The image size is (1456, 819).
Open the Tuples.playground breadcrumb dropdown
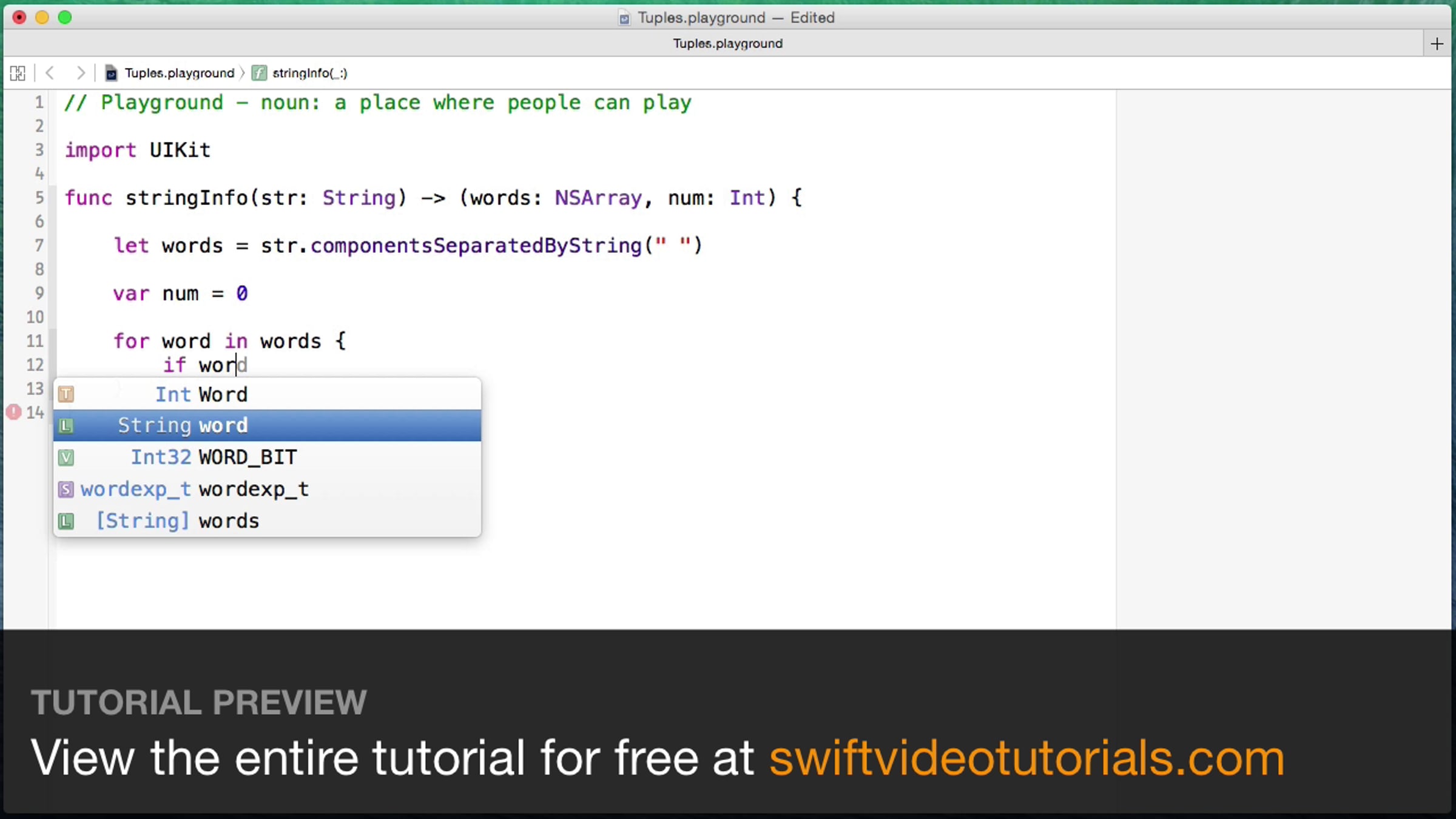[x=179, y=73]
